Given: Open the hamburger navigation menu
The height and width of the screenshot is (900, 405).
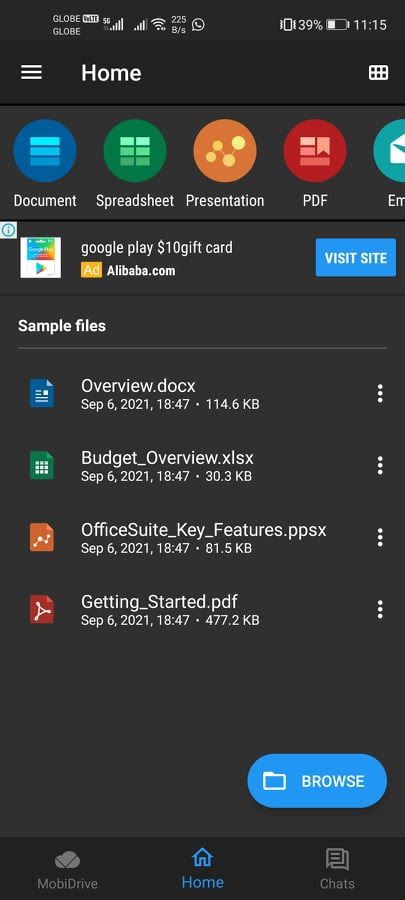Looking at the screenshot, I should (x=32, y=72).
